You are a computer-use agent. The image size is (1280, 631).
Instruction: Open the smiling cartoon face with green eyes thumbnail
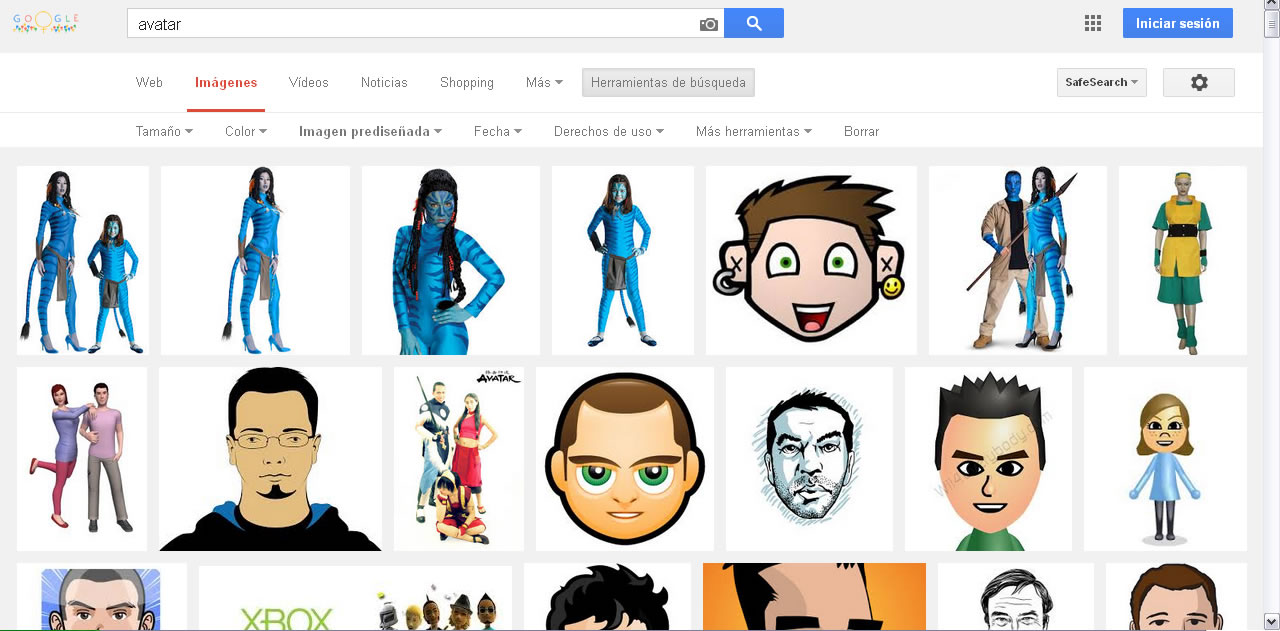tap(811, 260)
